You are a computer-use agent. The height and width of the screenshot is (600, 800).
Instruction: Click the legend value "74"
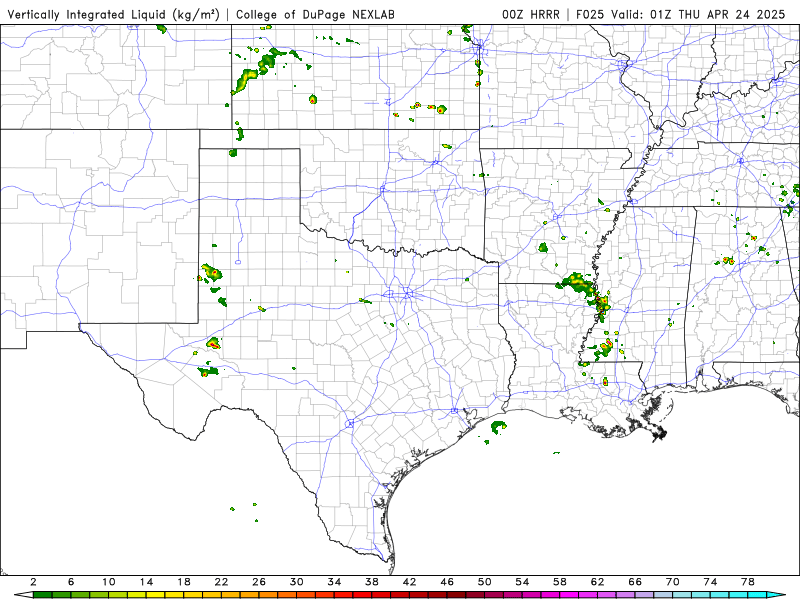click(710, 582)
